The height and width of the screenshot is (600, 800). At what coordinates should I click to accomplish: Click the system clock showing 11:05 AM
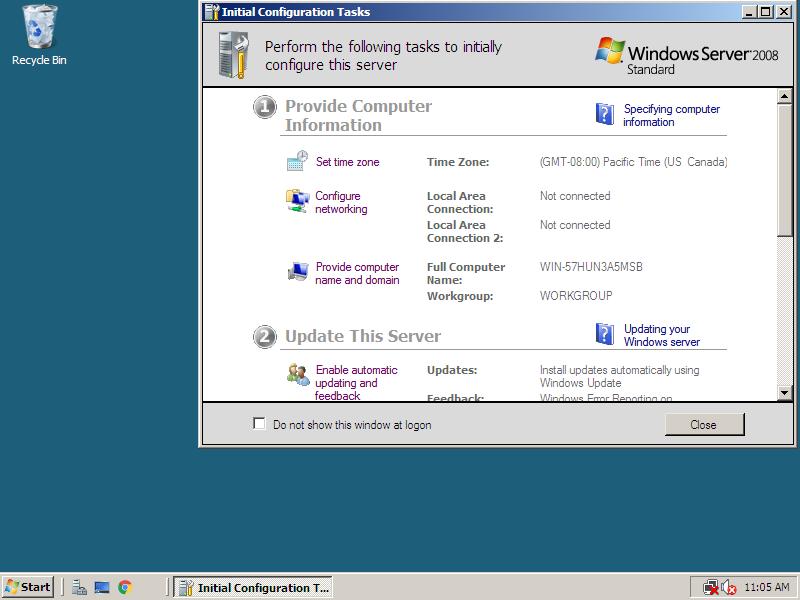point(767,587)
